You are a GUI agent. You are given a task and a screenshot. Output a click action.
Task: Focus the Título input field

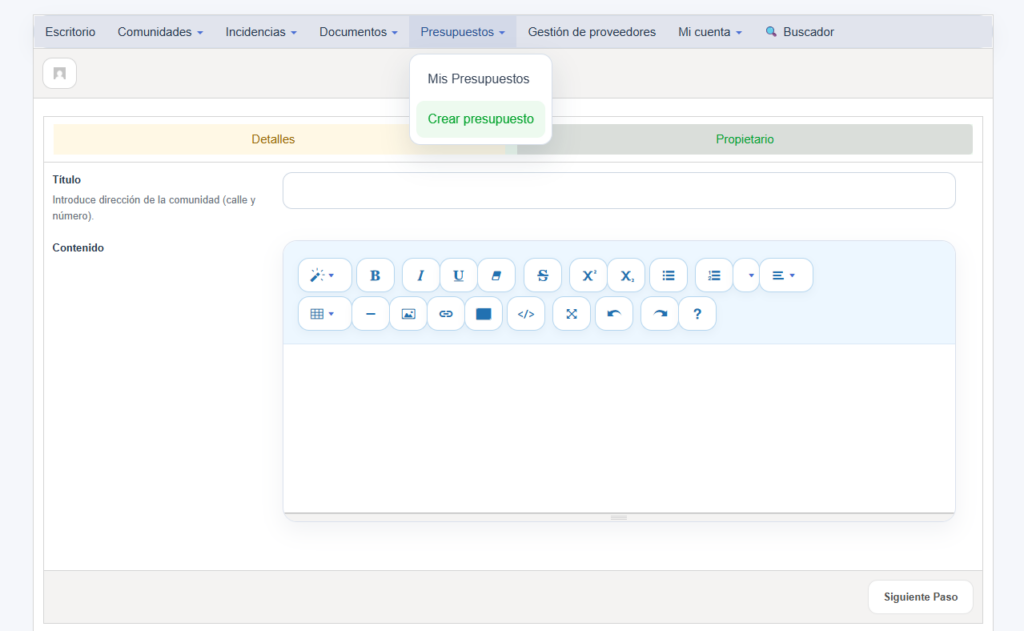(x=618, y=191)
